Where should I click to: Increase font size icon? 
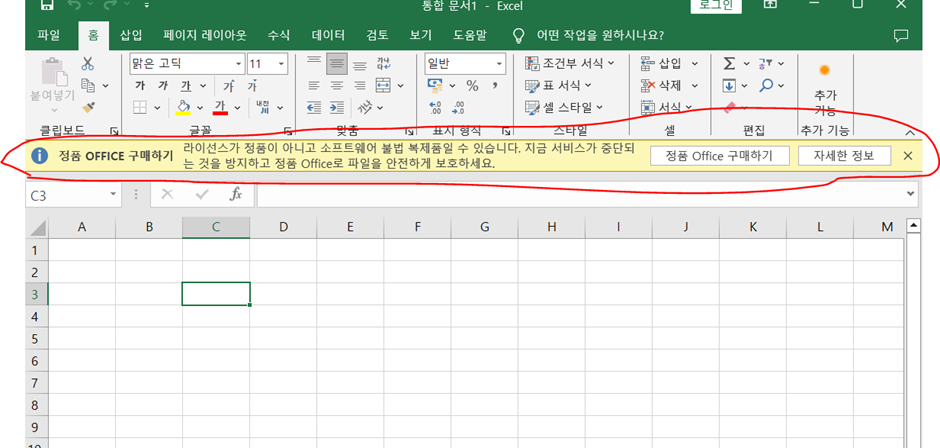tap(228, 86)
